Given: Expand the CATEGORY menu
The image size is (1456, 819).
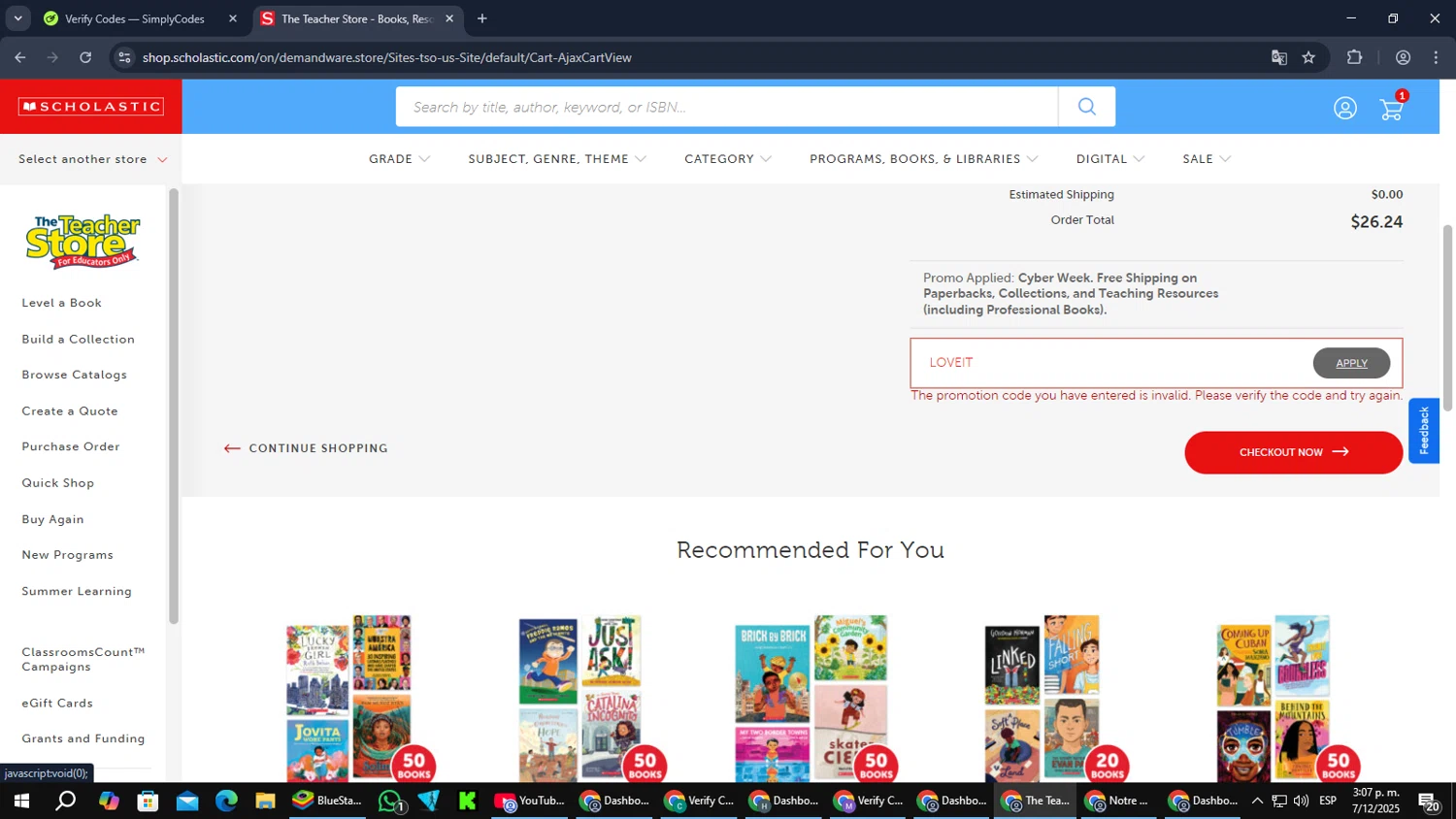Looking at the screenshot, I should coord(728,159).
